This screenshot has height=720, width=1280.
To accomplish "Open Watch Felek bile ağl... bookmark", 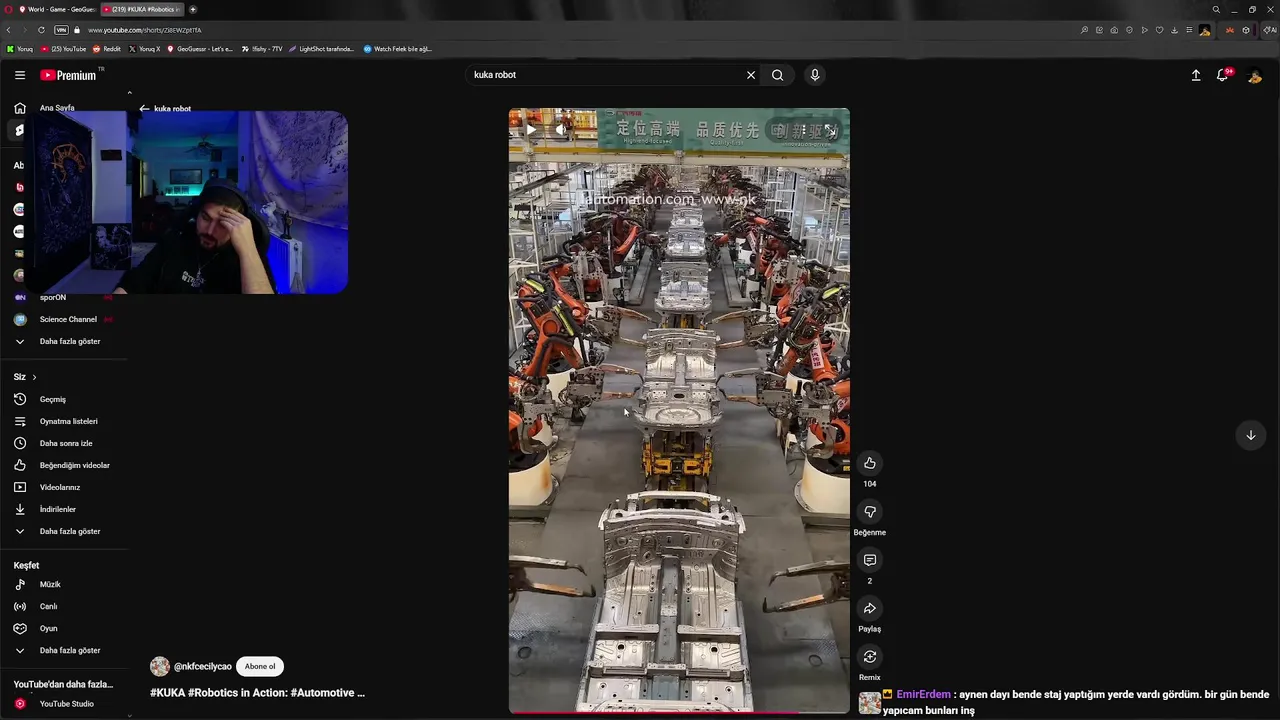I will [x=398, y=49].
